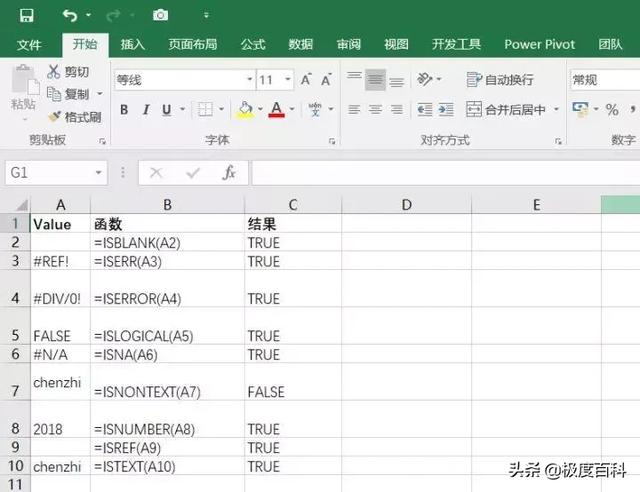Click the Undo arrow icon
This screenshot has height=492, width=640.
click(x=70, y=16)
